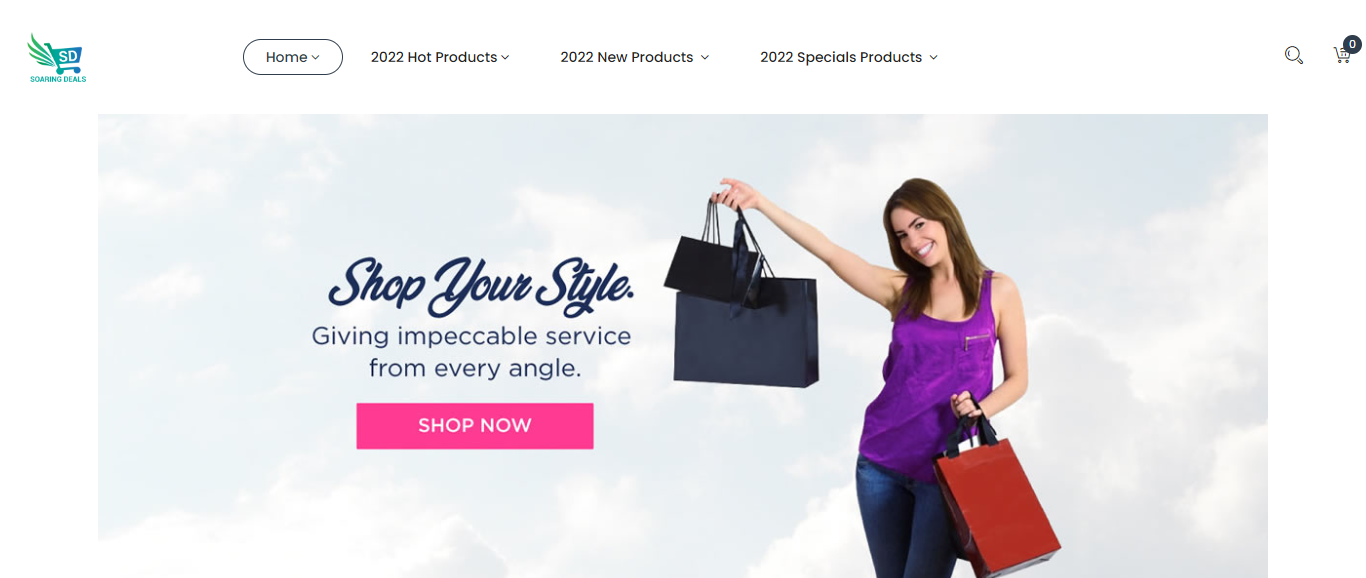Image resolution: width=1366 pixels, height=578 pixels.
Task: Click the pink SHOP NOW button
Action: 475,426
